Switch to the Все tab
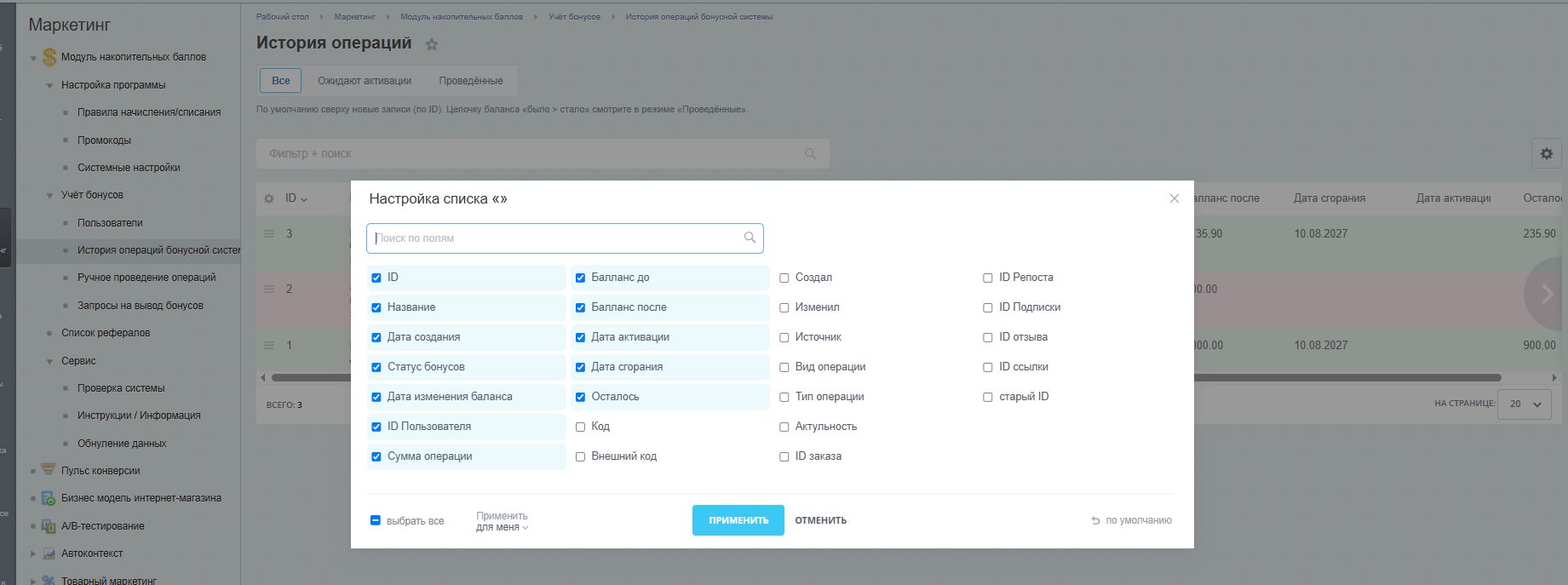The width and height of the screenshot is (1568, 585). [281, 81]
